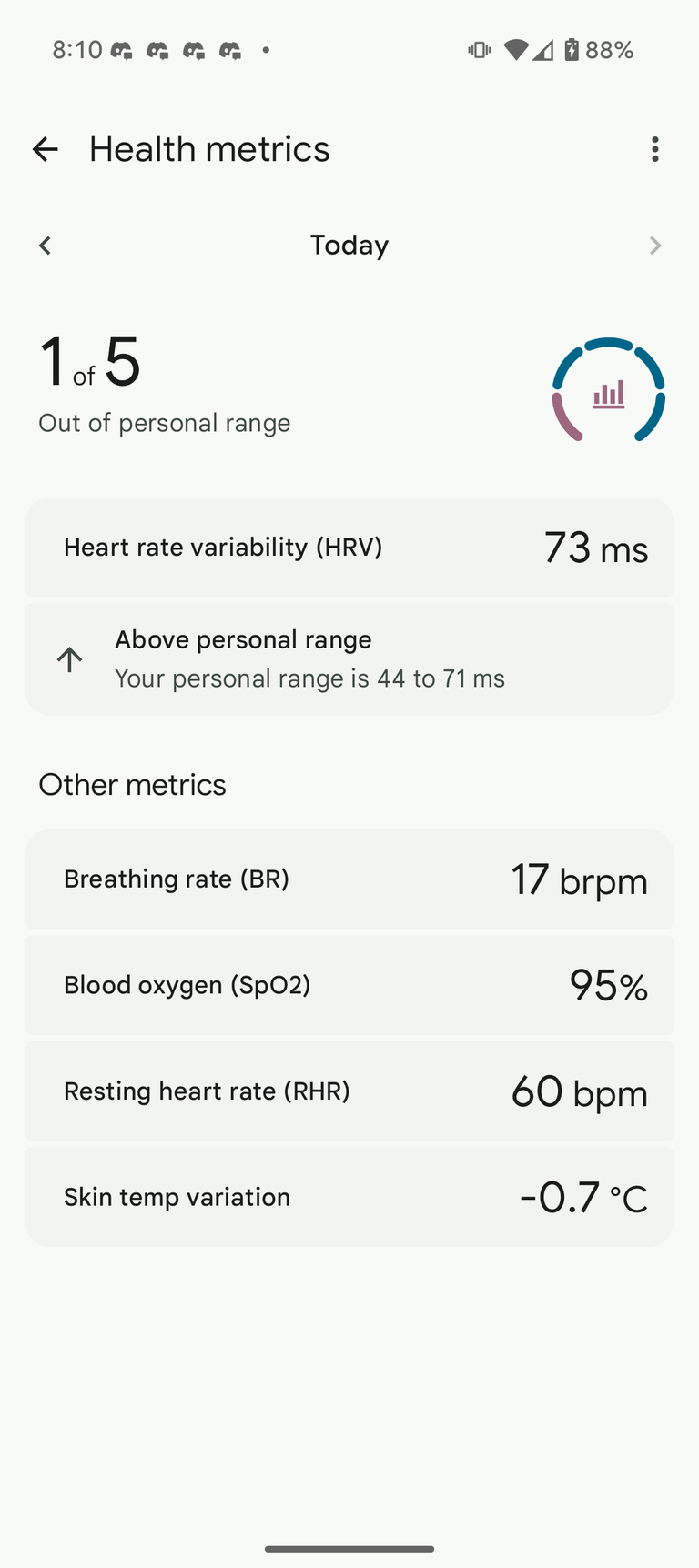Go to previous day with left chevron
699x1568 pixels.
click(x=45, y=246)
